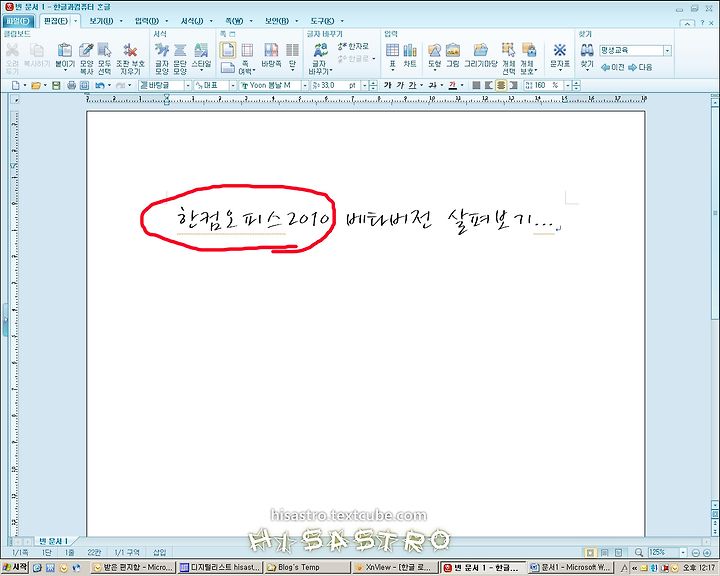Toggle justify paragraph alignment

point(476,85)
